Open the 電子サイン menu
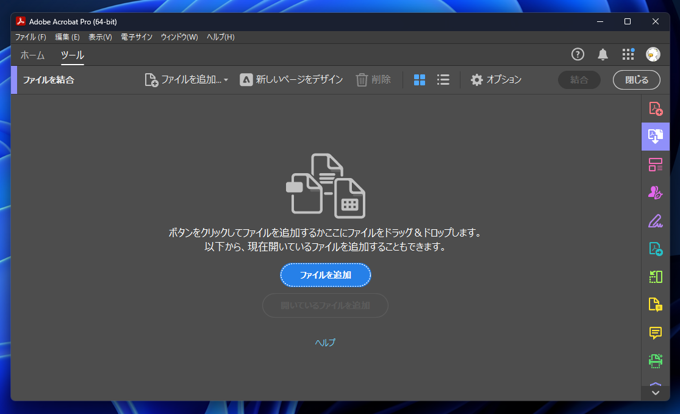680x414 pixels. [137, 37]
